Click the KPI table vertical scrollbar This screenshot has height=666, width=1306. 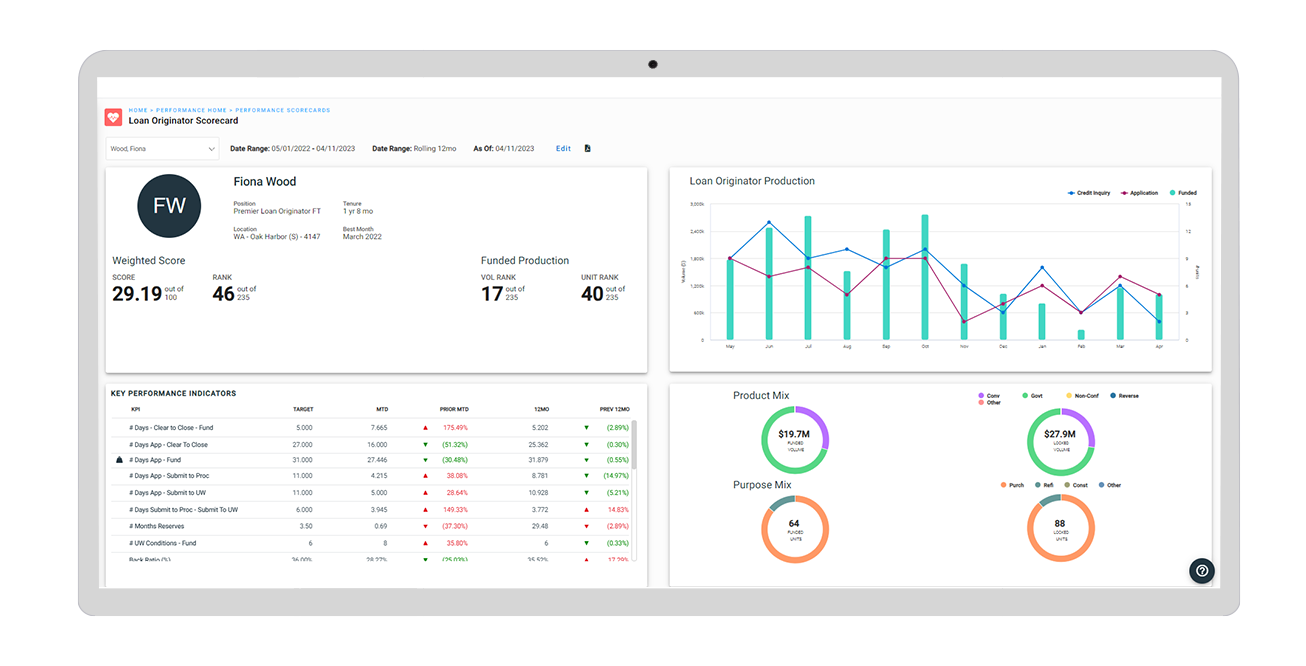634,444
